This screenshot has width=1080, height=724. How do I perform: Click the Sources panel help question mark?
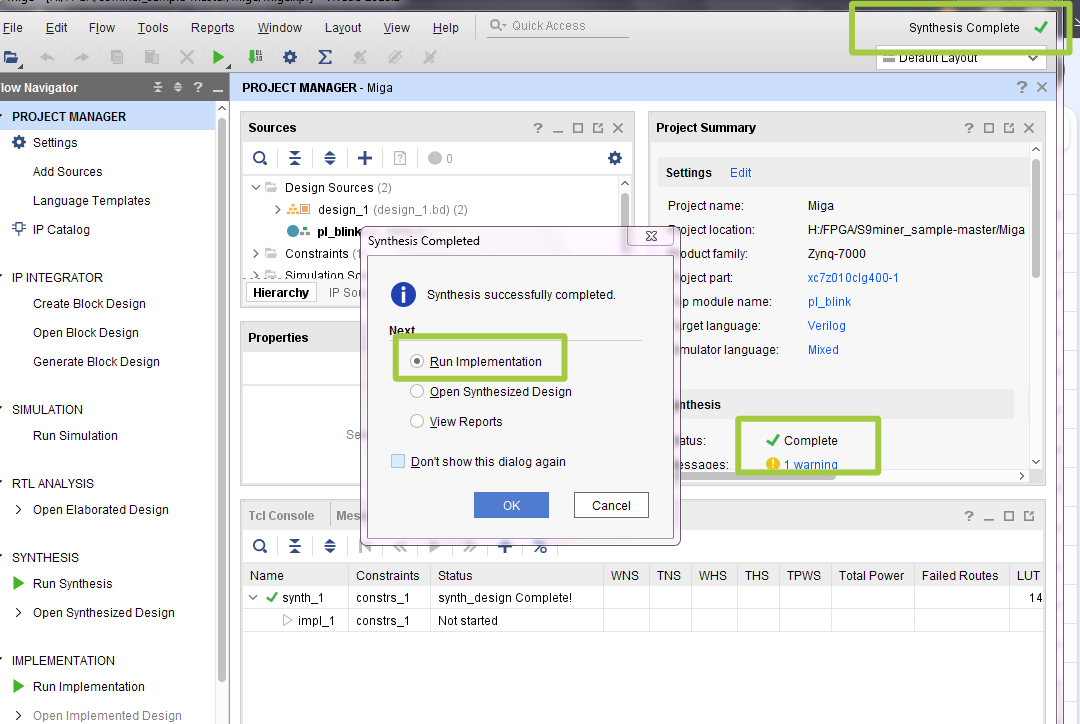point(538,128)
